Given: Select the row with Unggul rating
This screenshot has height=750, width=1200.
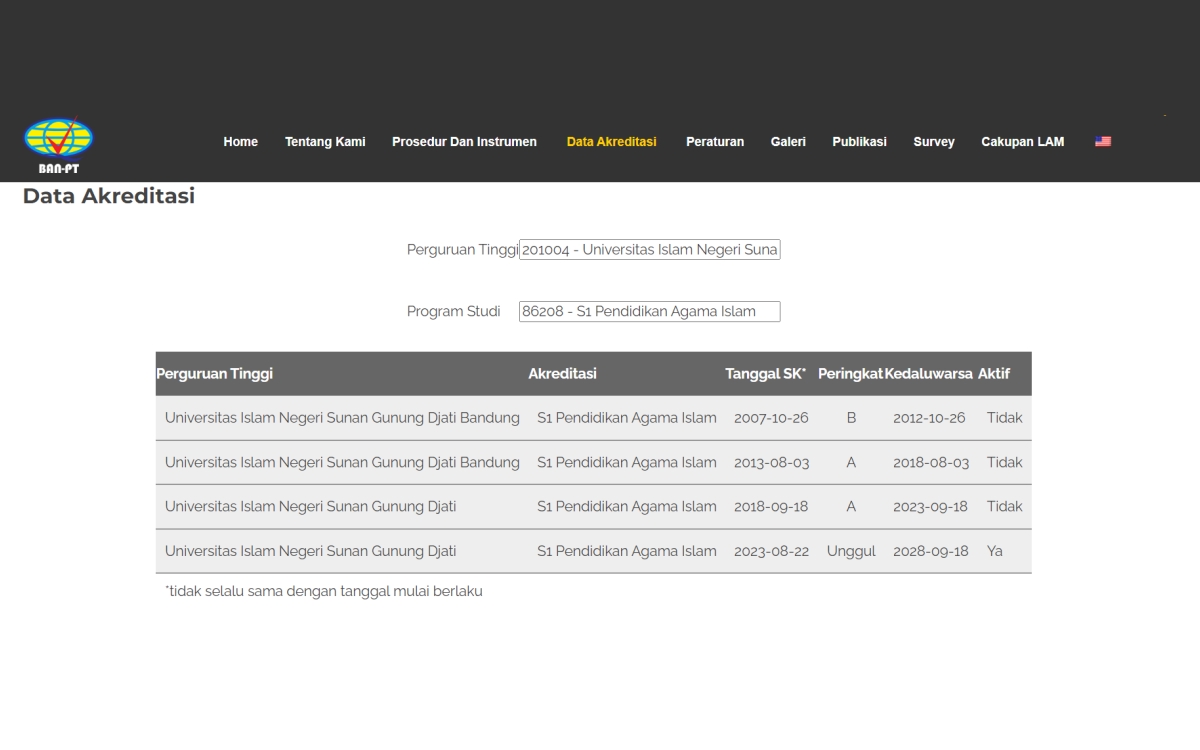Looking at the screenshot, I should click(593, 551).
